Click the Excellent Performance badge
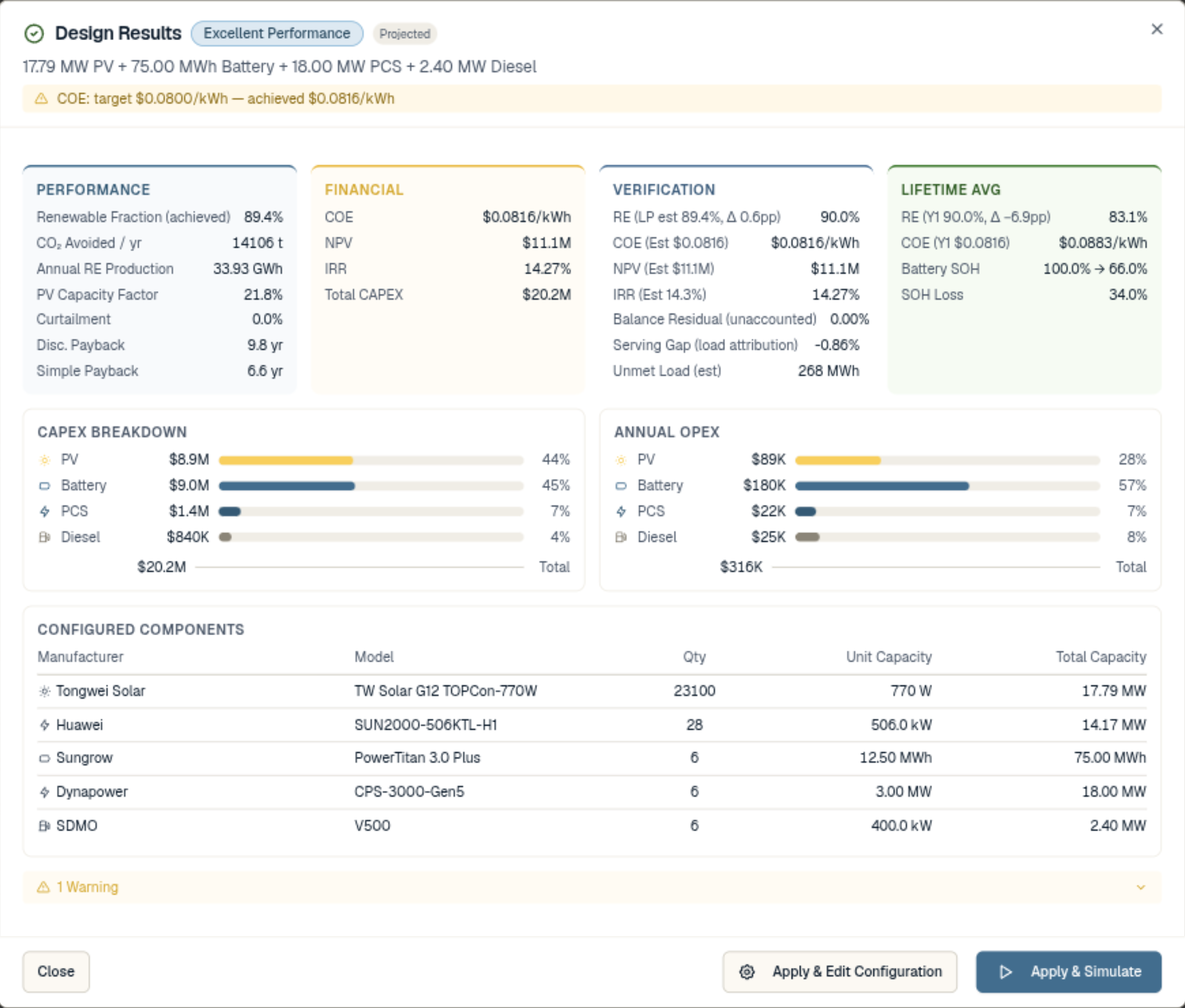 tap(277, 34)
